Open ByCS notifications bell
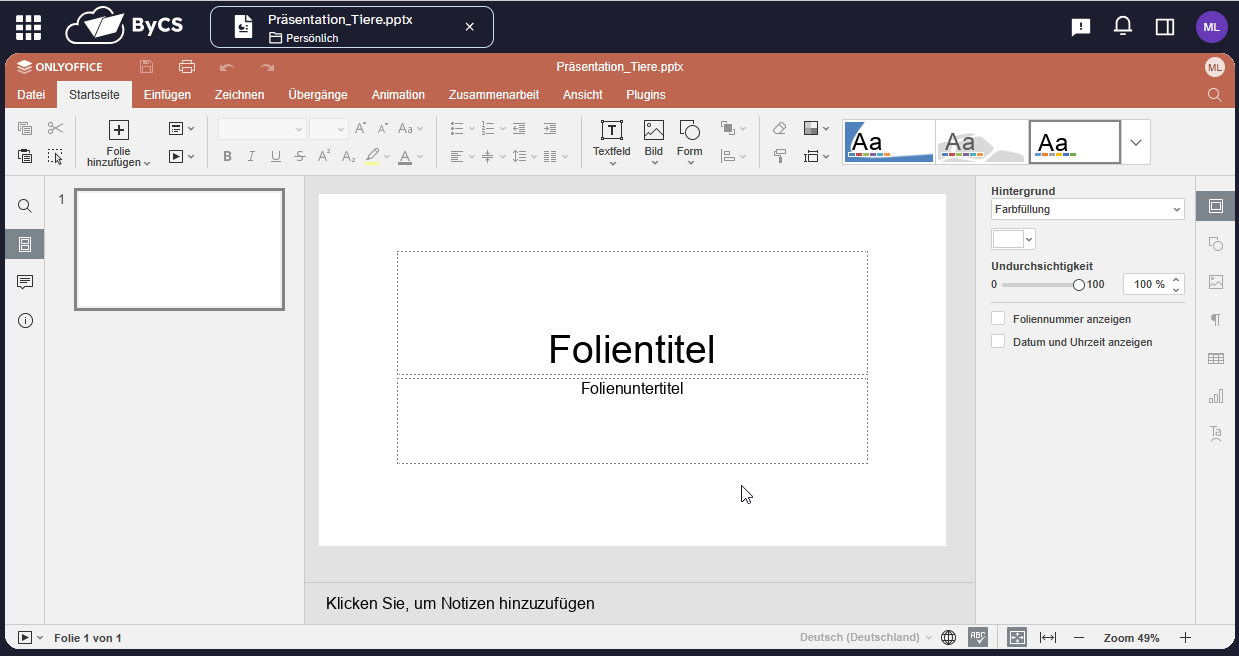The height and width of the screenshot is (656, 1239). [x=1123, y=27]
